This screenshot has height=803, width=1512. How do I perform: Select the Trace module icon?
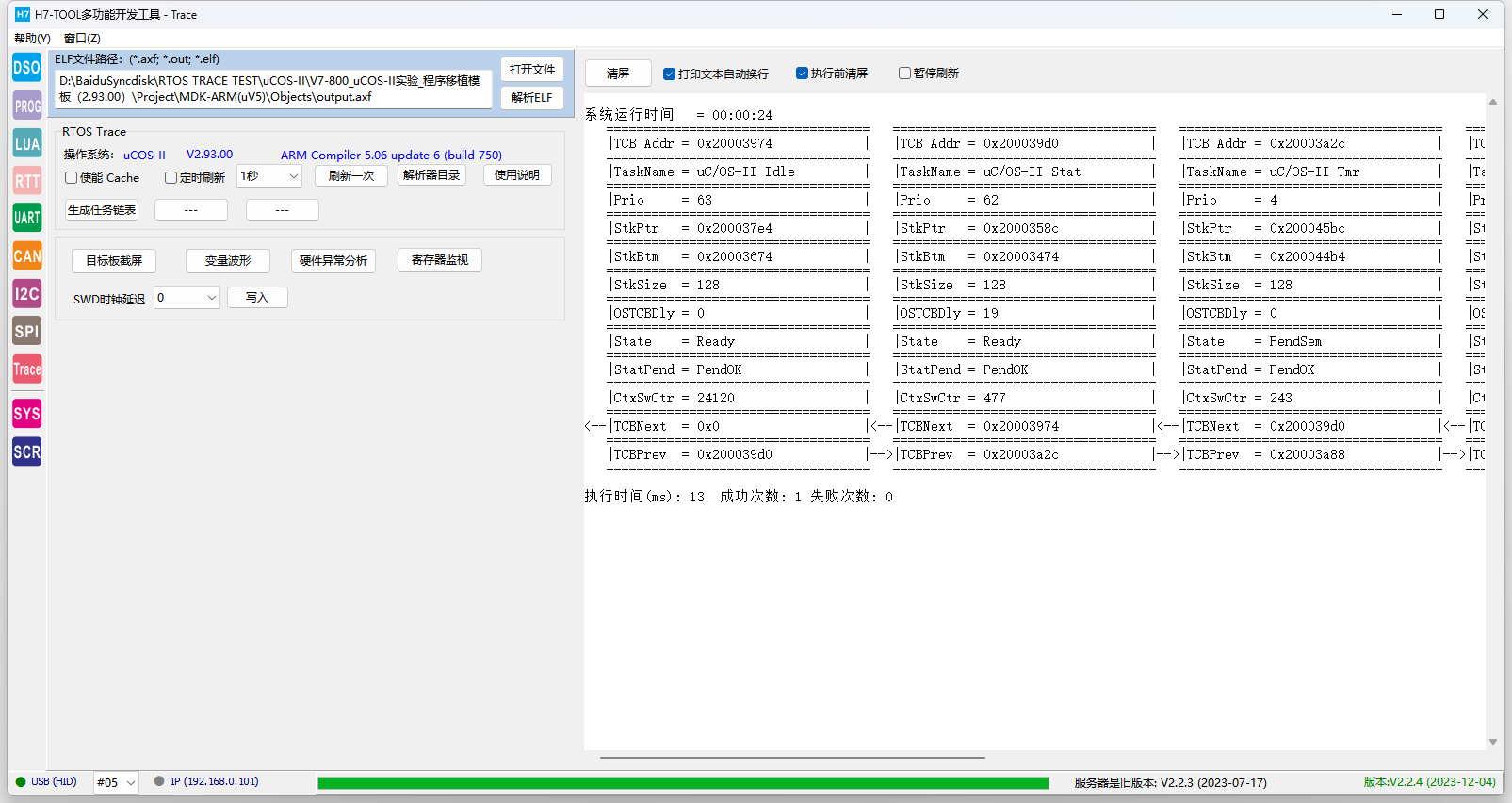tap(26, 369)
